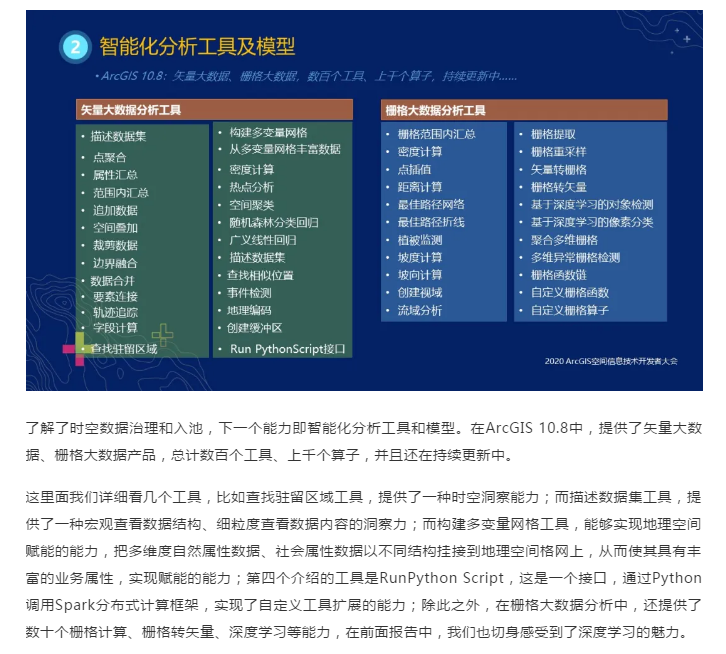
Task: Select the 矢量大数据分析工具 header bar
Action: pos(214,110)
